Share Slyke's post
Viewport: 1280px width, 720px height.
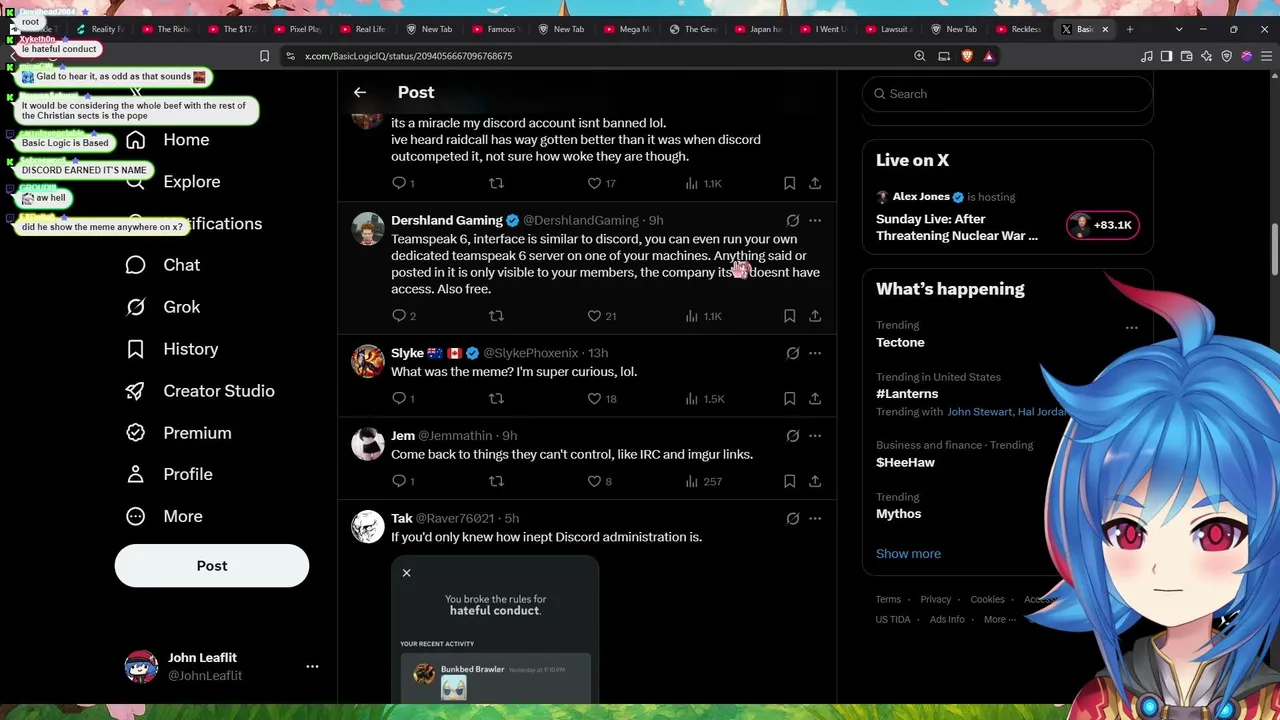(x=815, y=399)
